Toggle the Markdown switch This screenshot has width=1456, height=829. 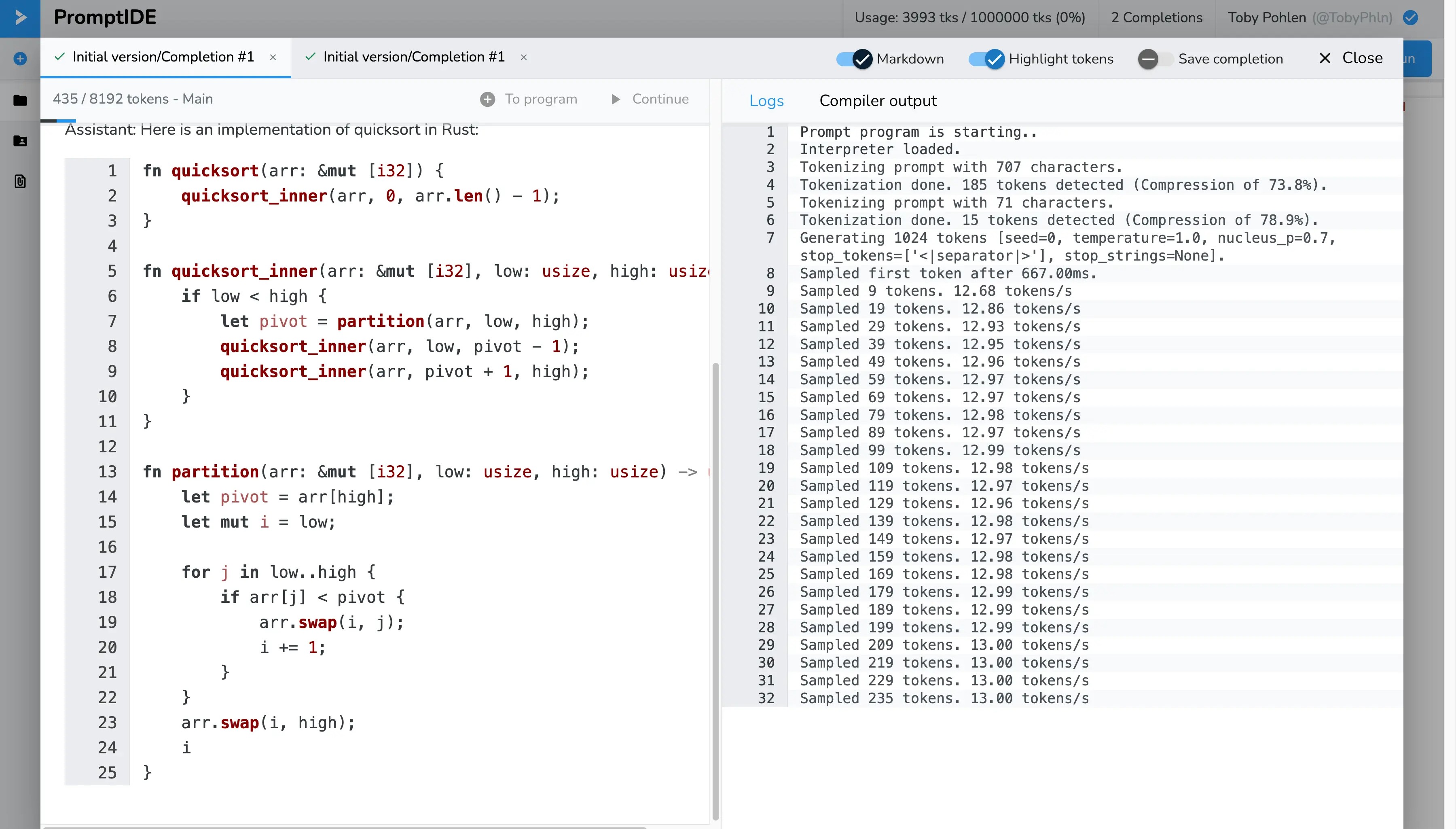854,59
